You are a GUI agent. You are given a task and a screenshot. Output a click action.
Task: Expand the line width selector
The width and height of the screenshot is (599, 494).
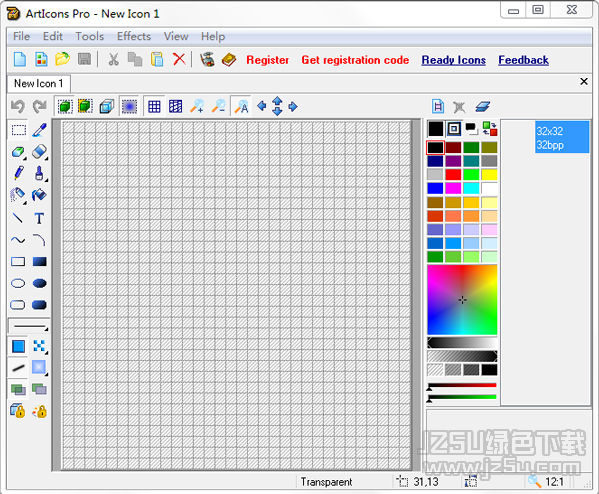pos(29,326)
